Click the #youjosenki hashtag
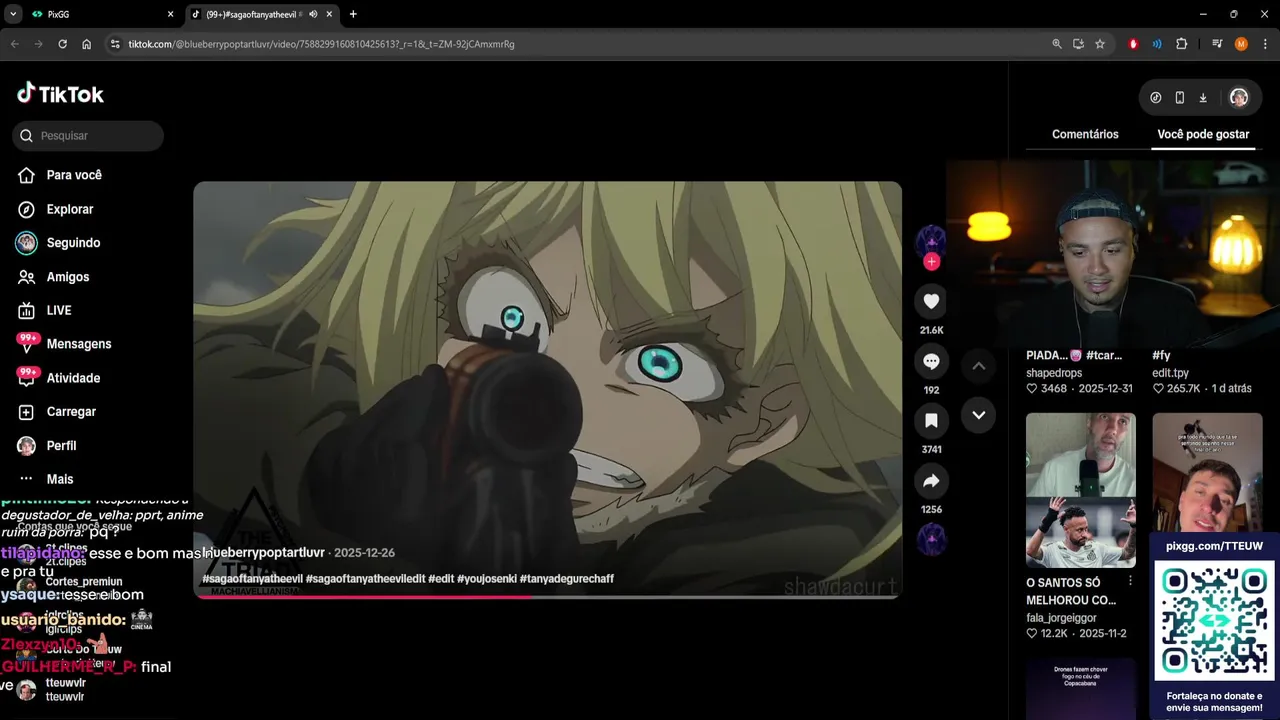The width and height of the screenshot is (1280, 720). pyautogui.click(x=486, y=579)
